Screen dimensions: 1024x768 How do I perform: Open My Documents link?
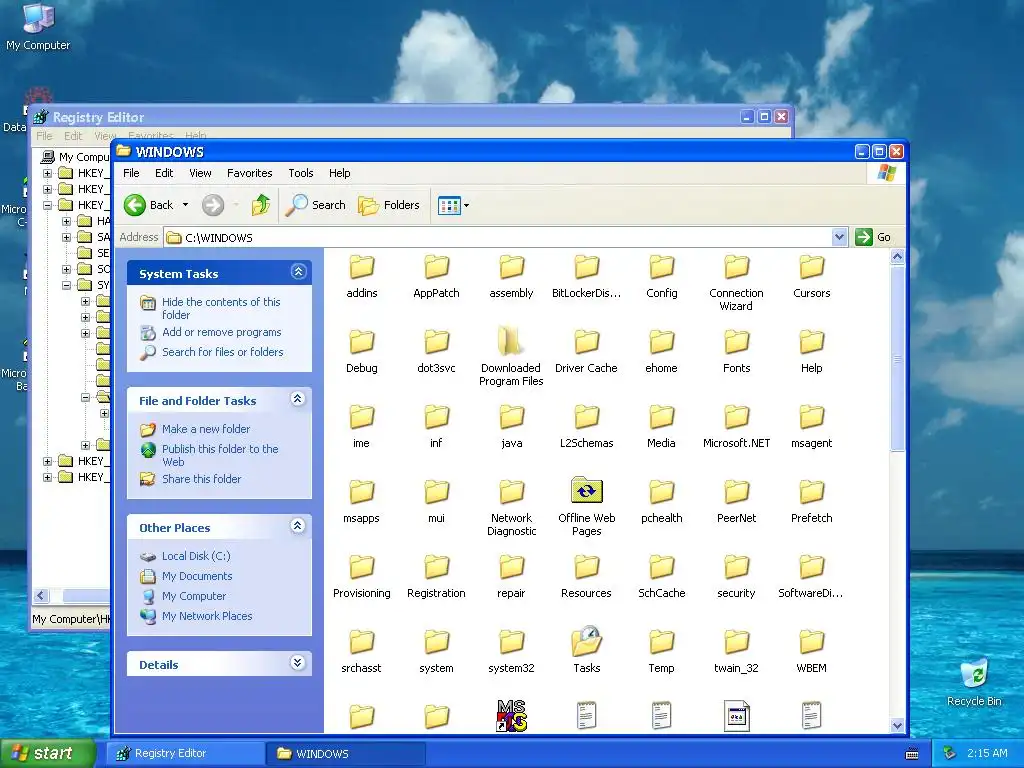[x=197, y=576]
